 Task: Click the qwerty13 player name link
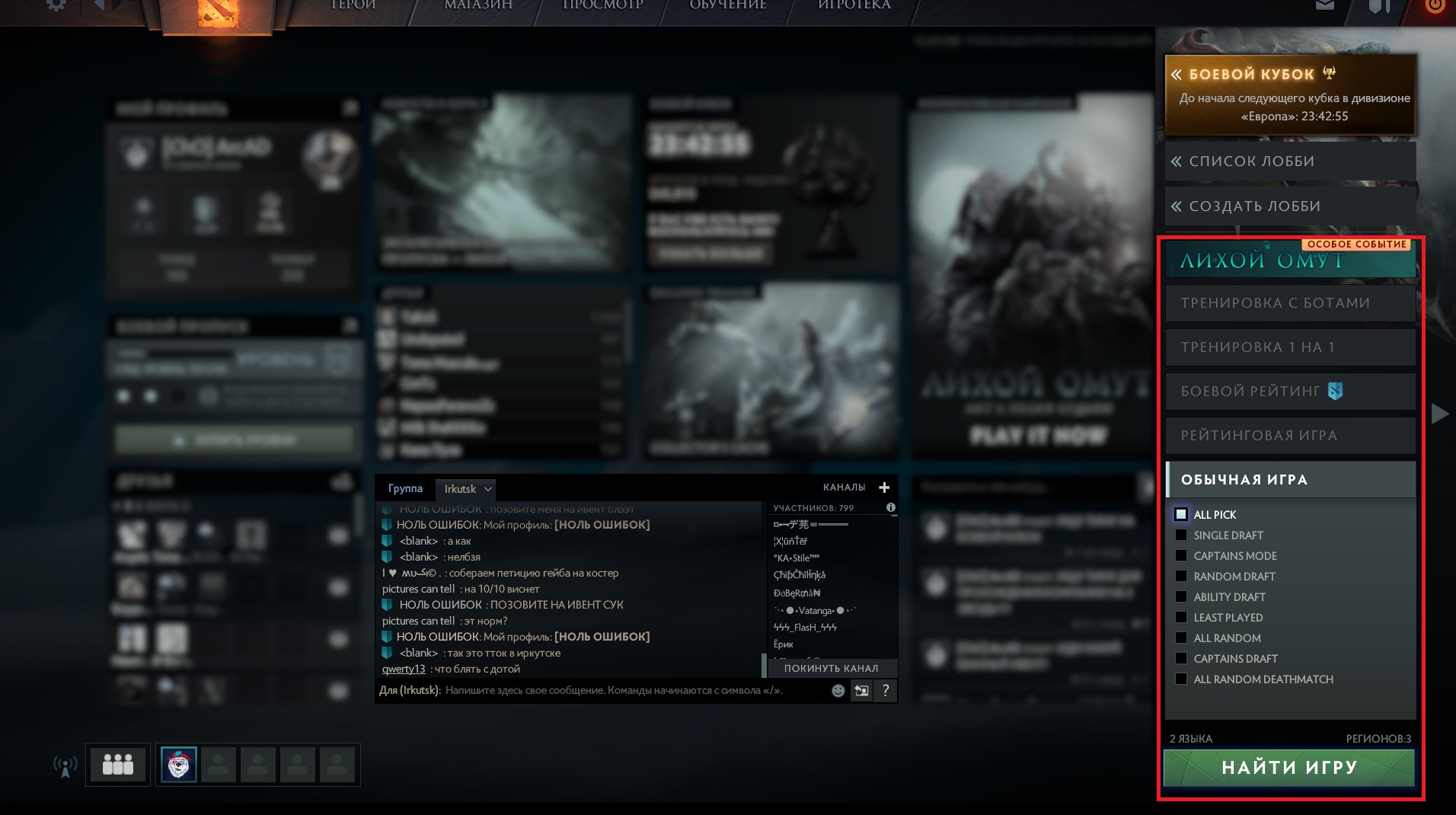coord(404,669)
